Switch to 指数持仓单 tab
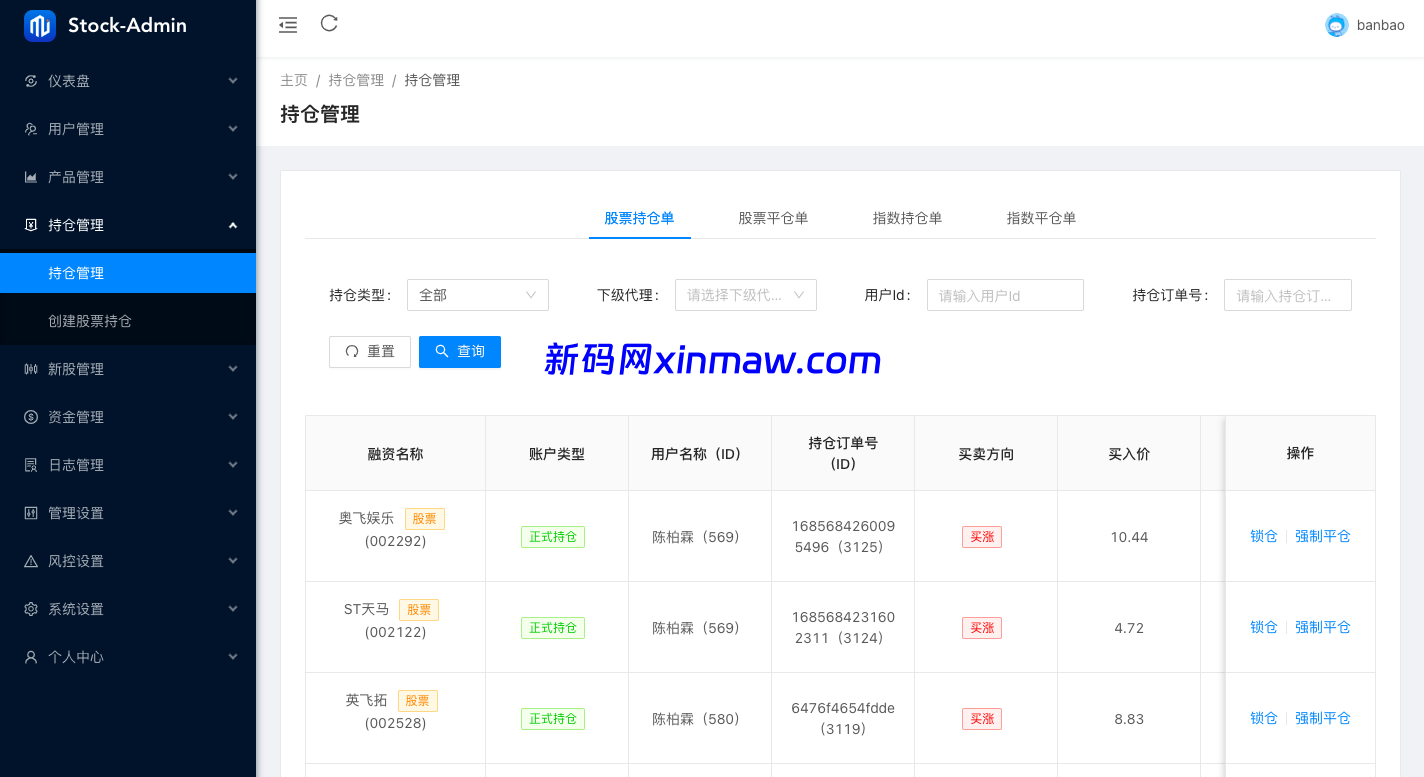1424x777 pixels. pyautogui.click(x=907, y=218)
